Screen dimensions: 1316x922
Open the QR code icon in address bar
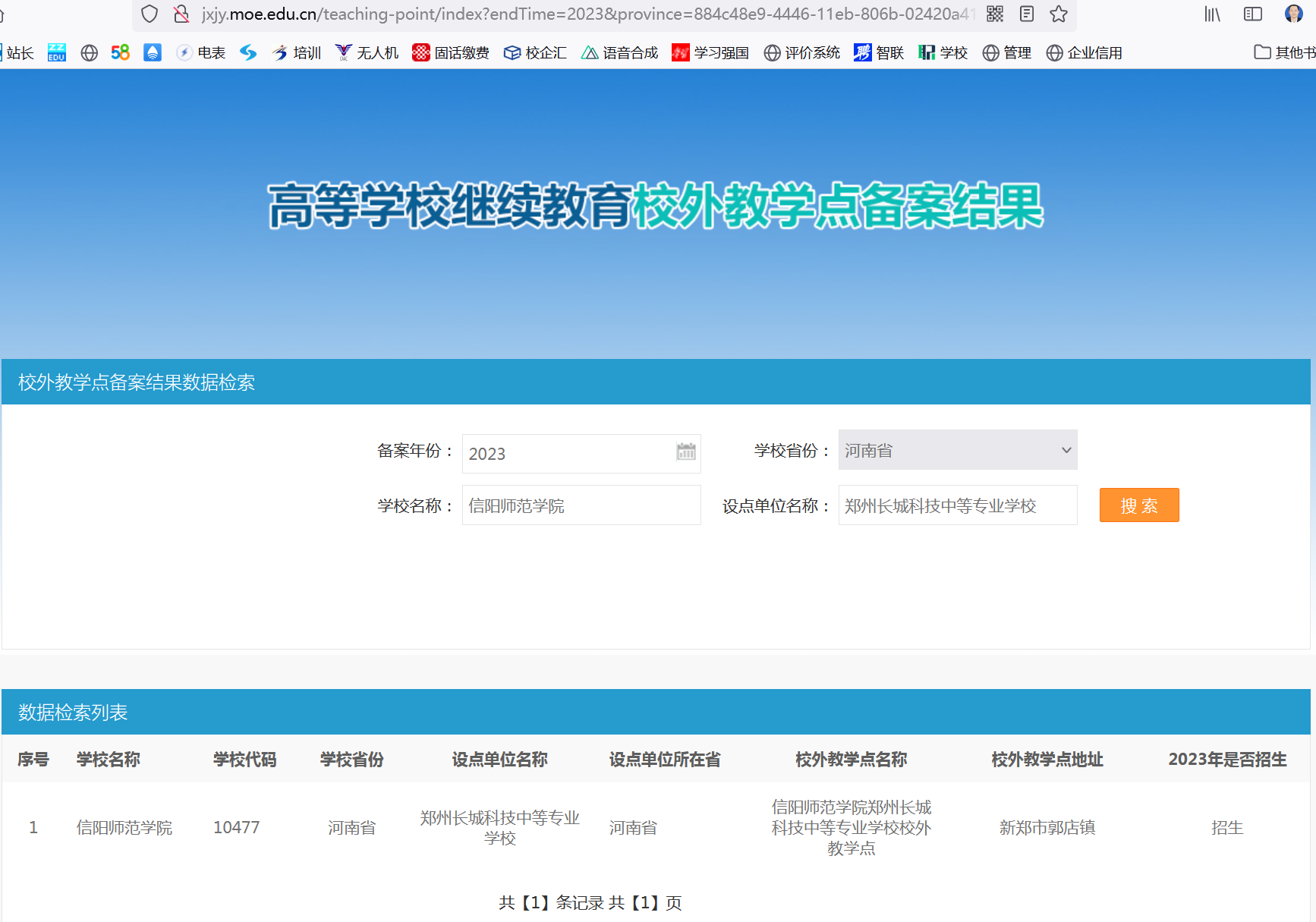994,14
